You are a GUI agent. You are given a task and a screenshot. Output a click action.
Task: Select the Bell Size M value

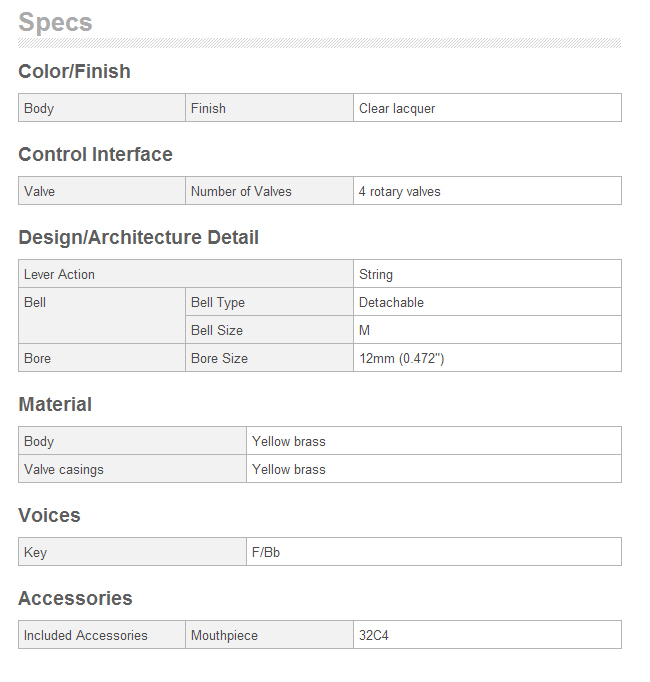click(364, 330)
